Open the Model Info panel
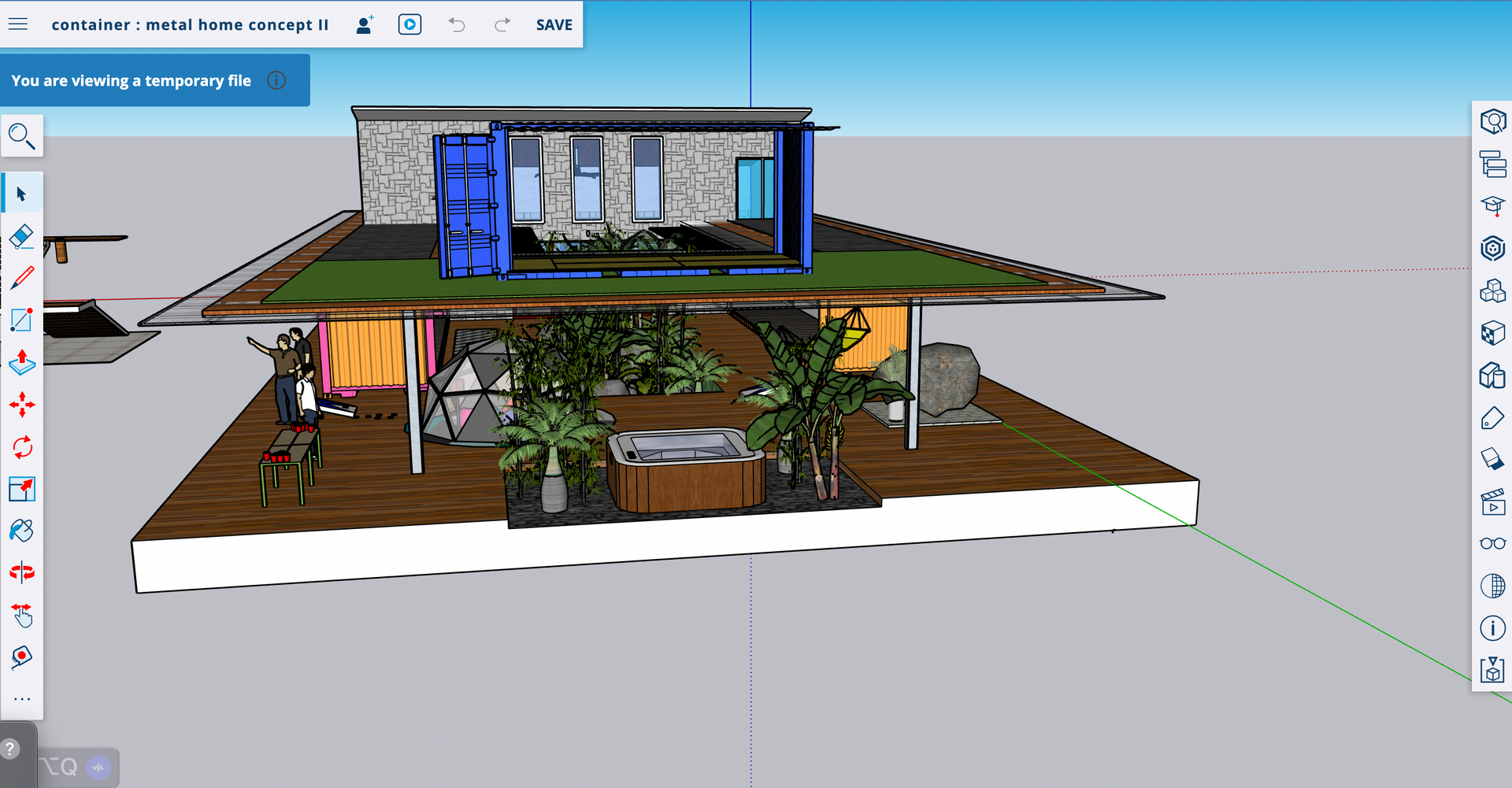This screenshot has width=1512, height=788. (x=1492, y=628)
